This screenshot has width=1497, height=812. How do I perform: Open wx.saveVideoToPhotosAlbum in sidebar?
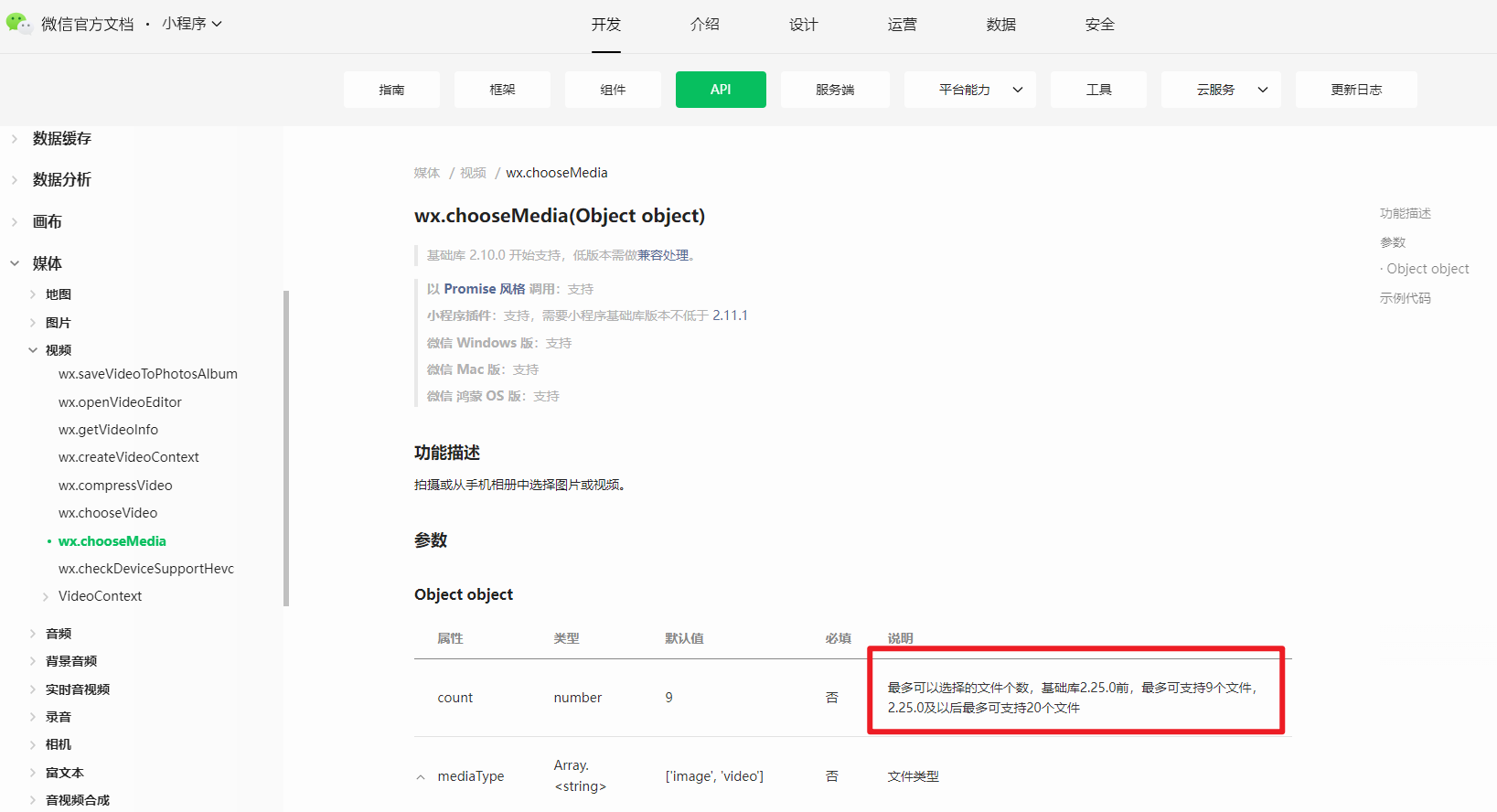[x=148, y=374]
